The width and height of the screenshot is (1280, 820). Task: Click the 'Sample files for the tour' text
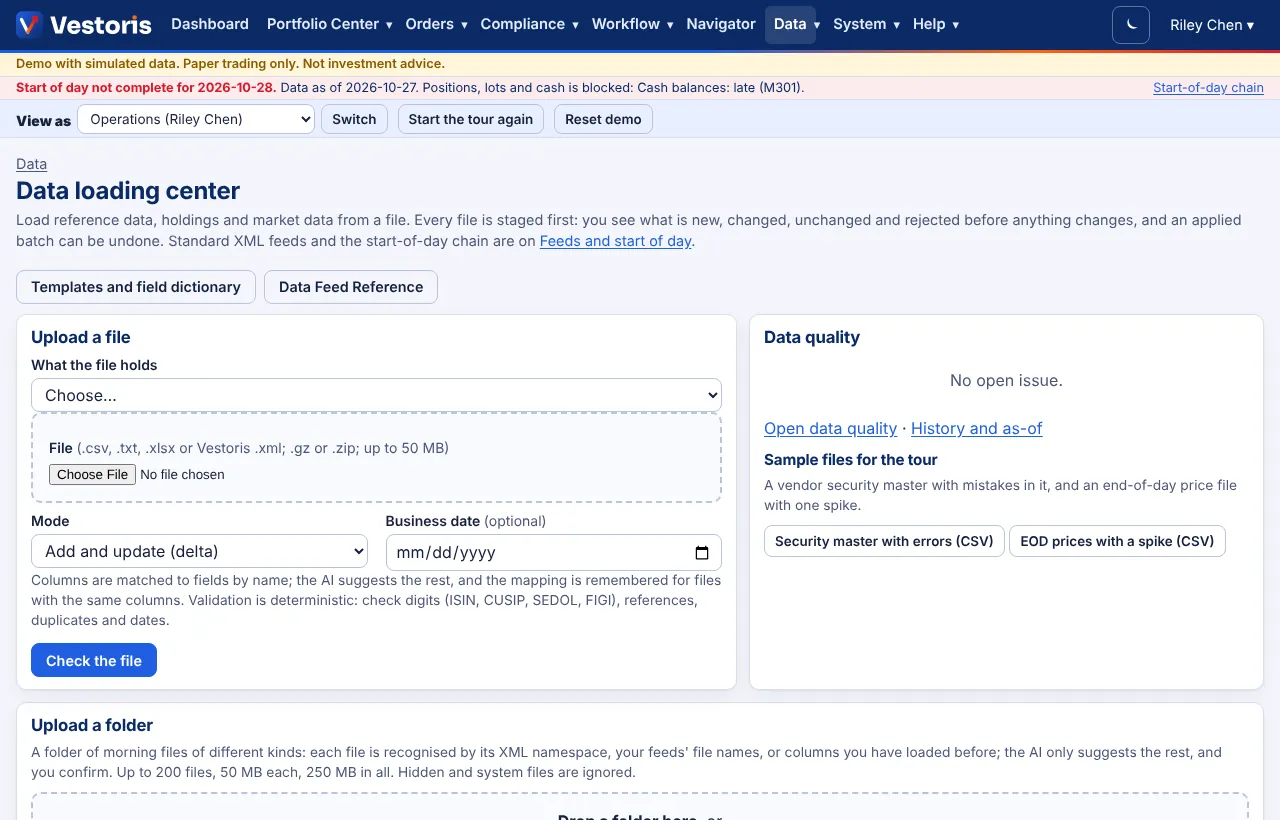851,460
